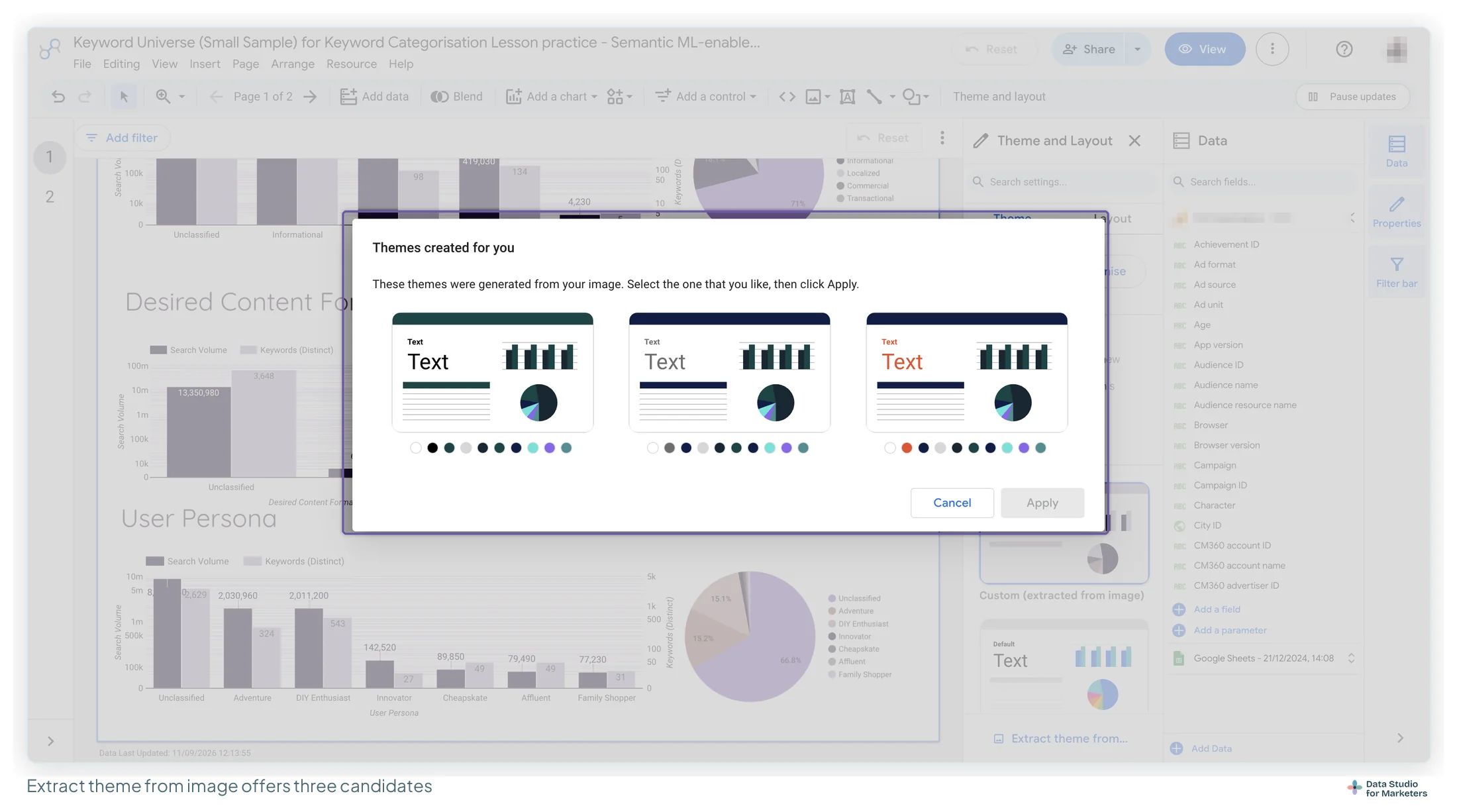Click the View button

point(1205,49)
